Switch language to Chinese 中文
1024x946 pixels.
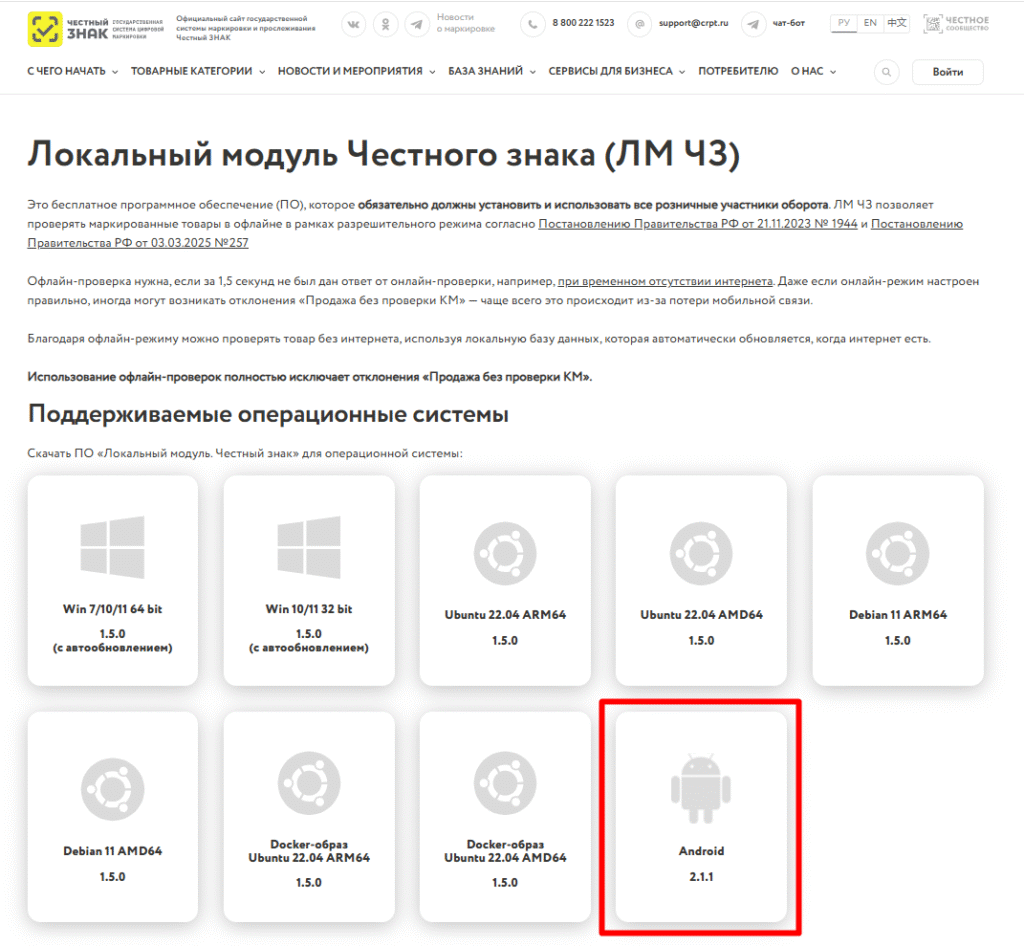click(x=897, y=23)
